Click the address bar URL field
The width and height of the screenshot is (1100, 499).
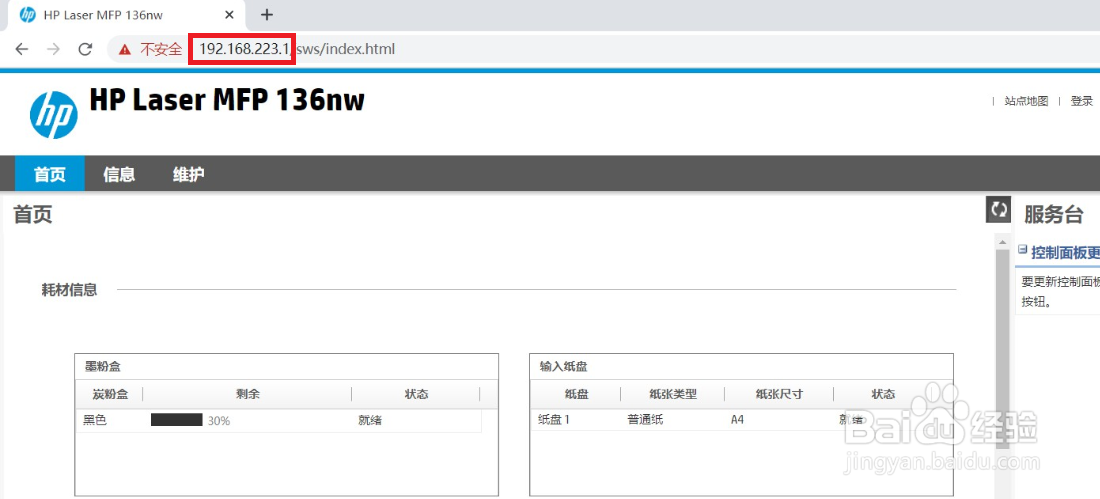point(603,49)
